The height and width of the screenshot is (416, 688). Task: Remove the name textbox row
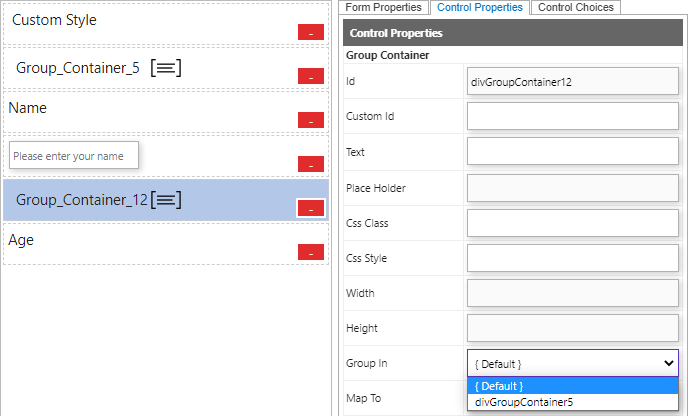coord(310,164)
